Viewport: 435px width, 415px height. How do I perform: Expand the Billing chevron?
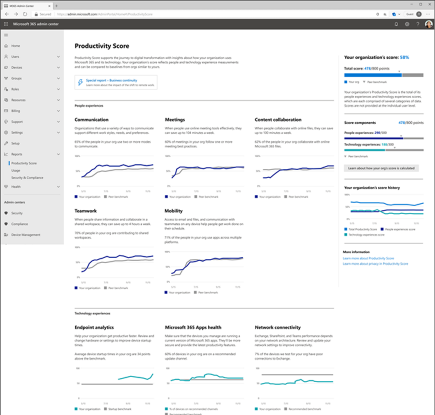coord(58,111)
